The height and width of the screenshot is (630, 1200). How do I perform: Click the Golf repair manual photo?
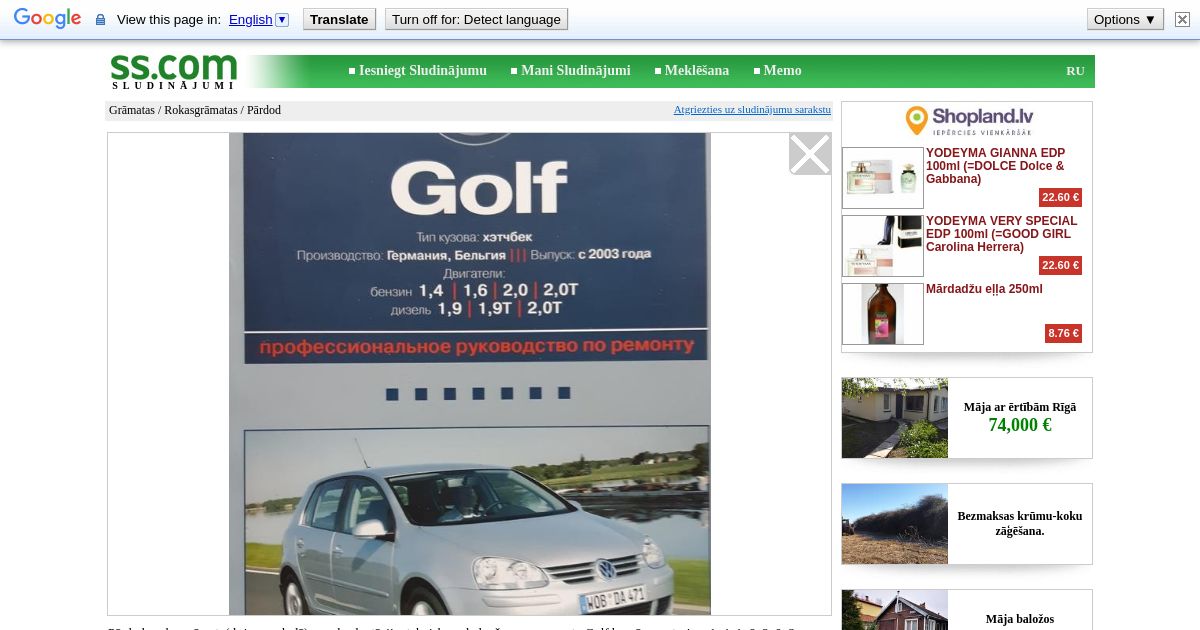(470, 374)
